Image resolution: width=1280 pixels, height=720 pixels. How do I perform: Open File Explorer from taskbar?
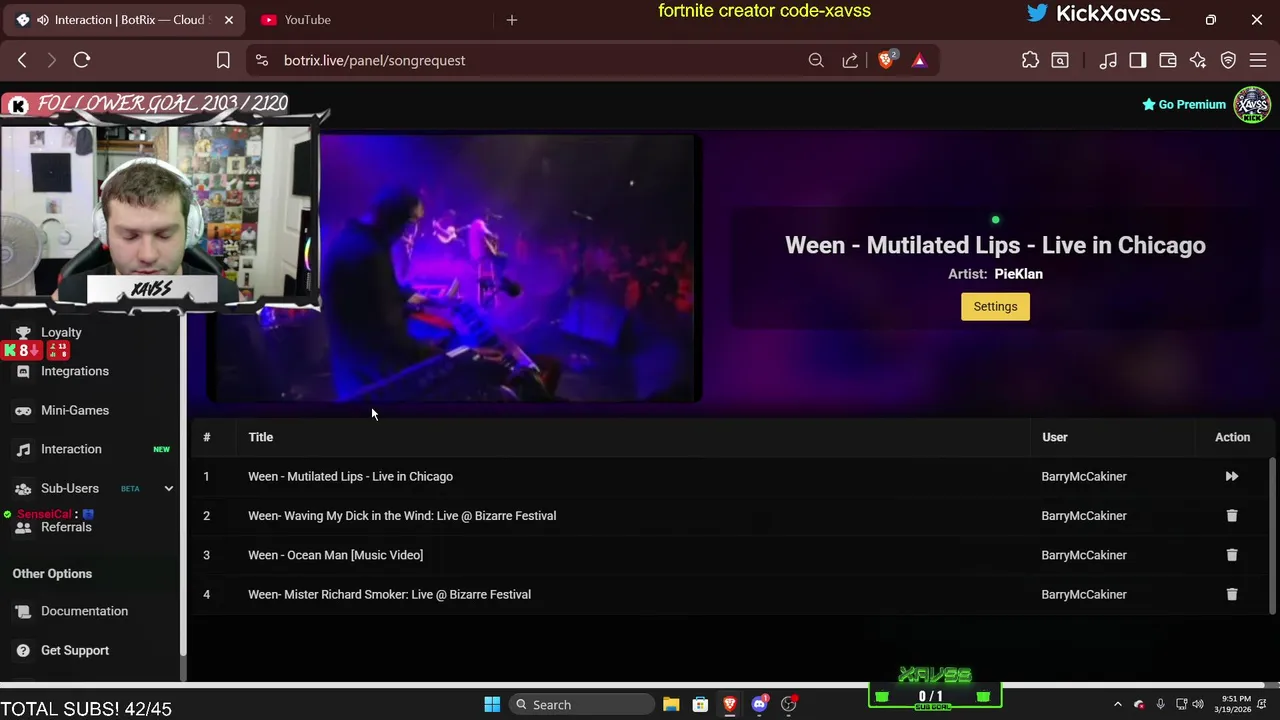[671, 705]
